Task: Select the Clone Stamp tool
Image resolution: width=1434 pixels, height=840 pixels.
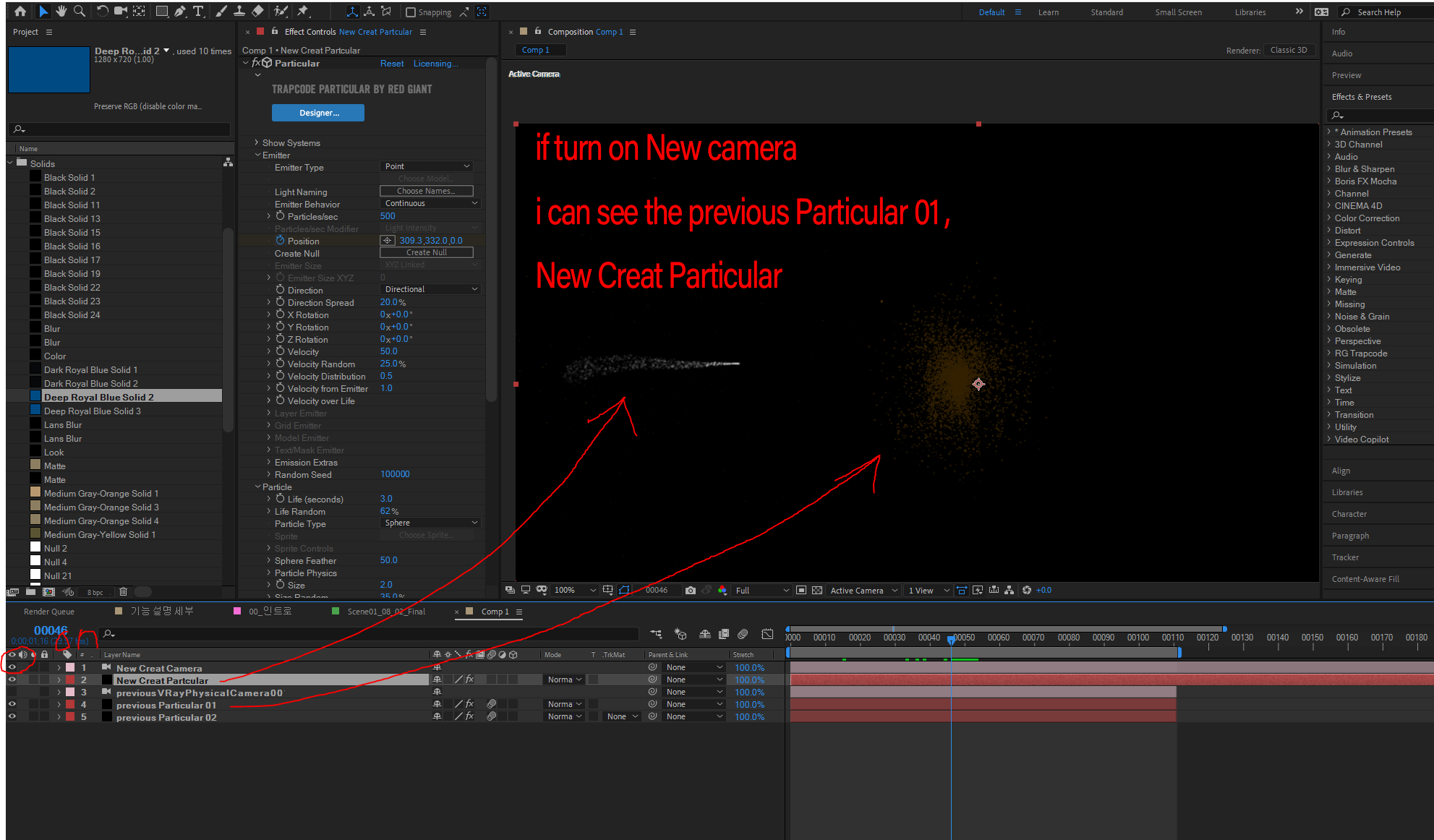Action: point(239,12)
